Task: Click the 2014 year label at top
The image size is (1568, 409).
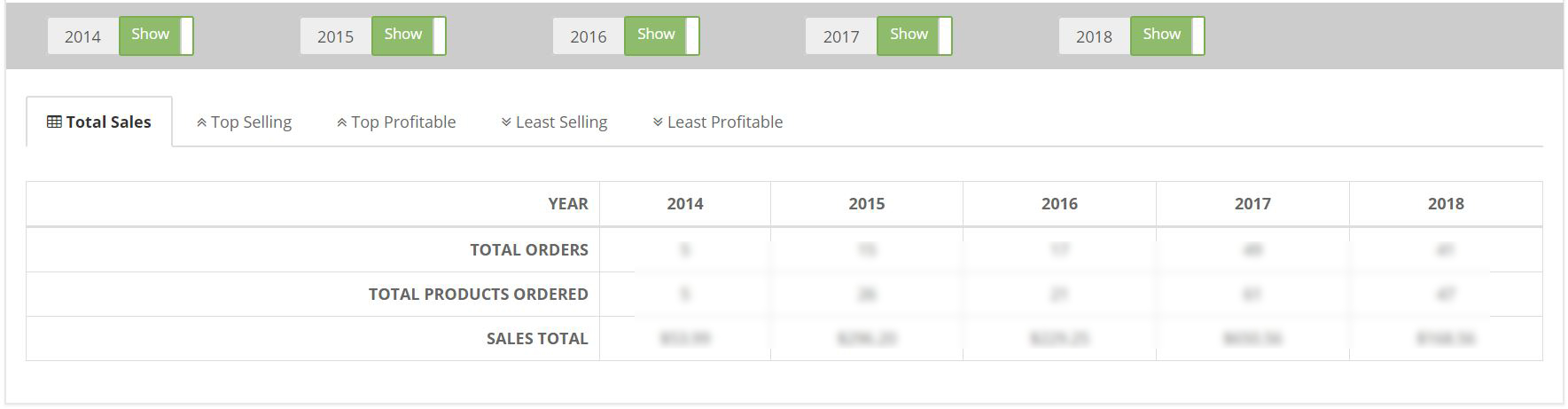Action: [x=82, y=36]
